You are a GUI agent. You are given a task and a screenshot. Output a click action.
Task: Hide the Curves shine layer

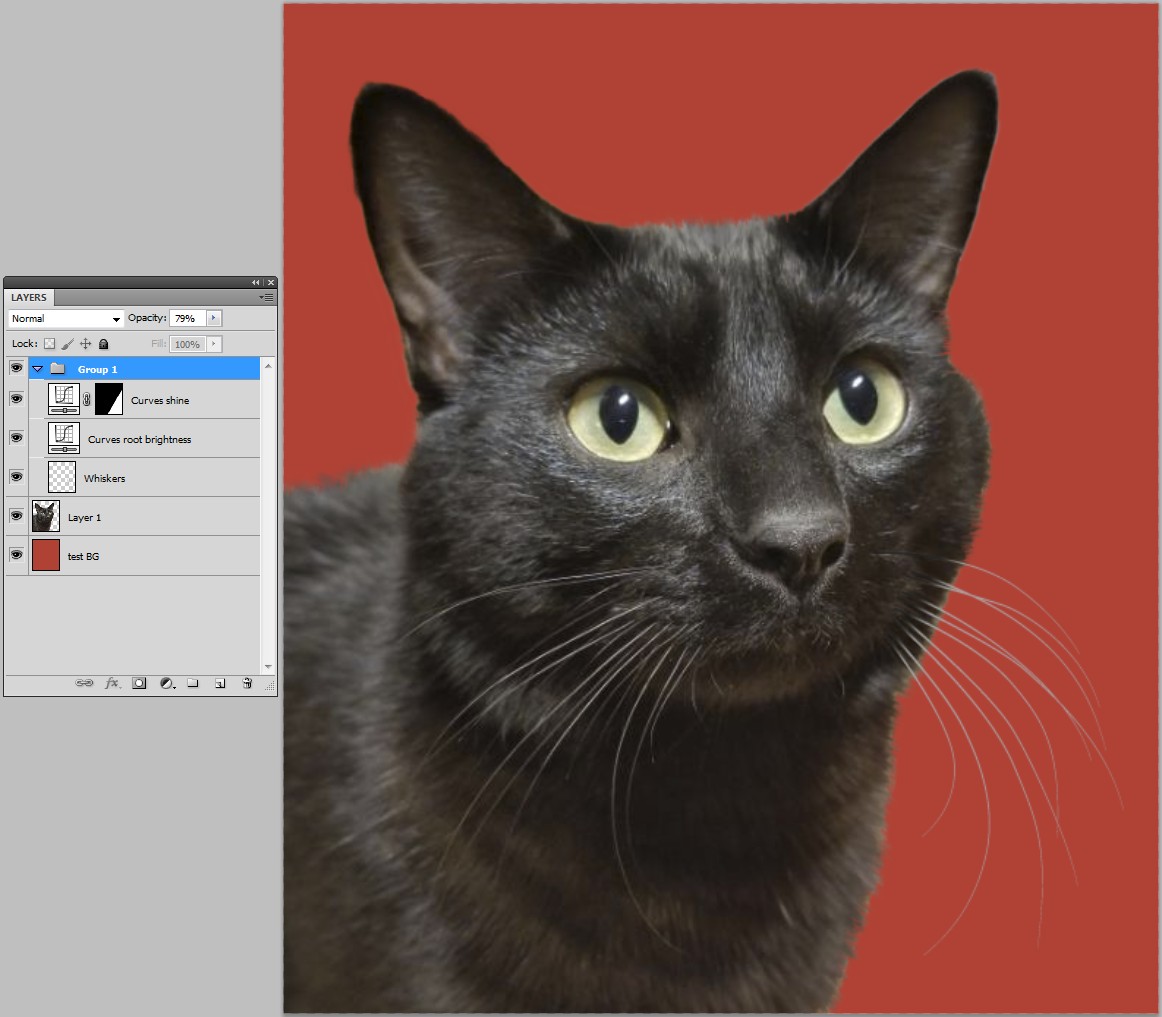coord(16,399)
